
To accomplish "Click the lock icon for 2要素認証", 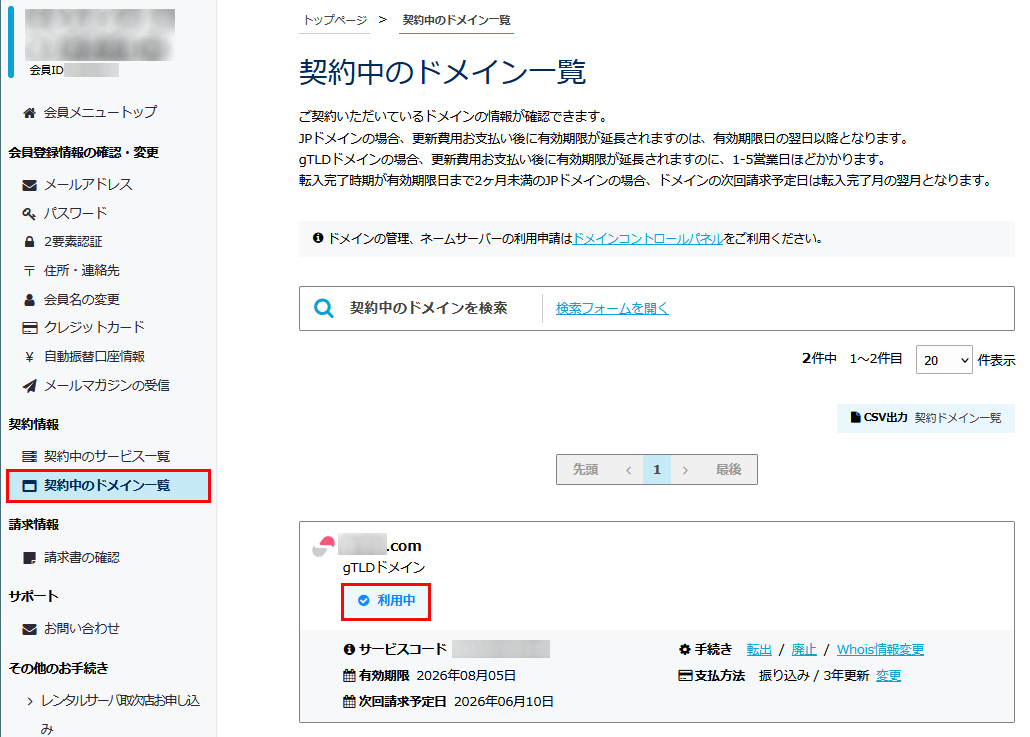I will click(x=29, y=242).
